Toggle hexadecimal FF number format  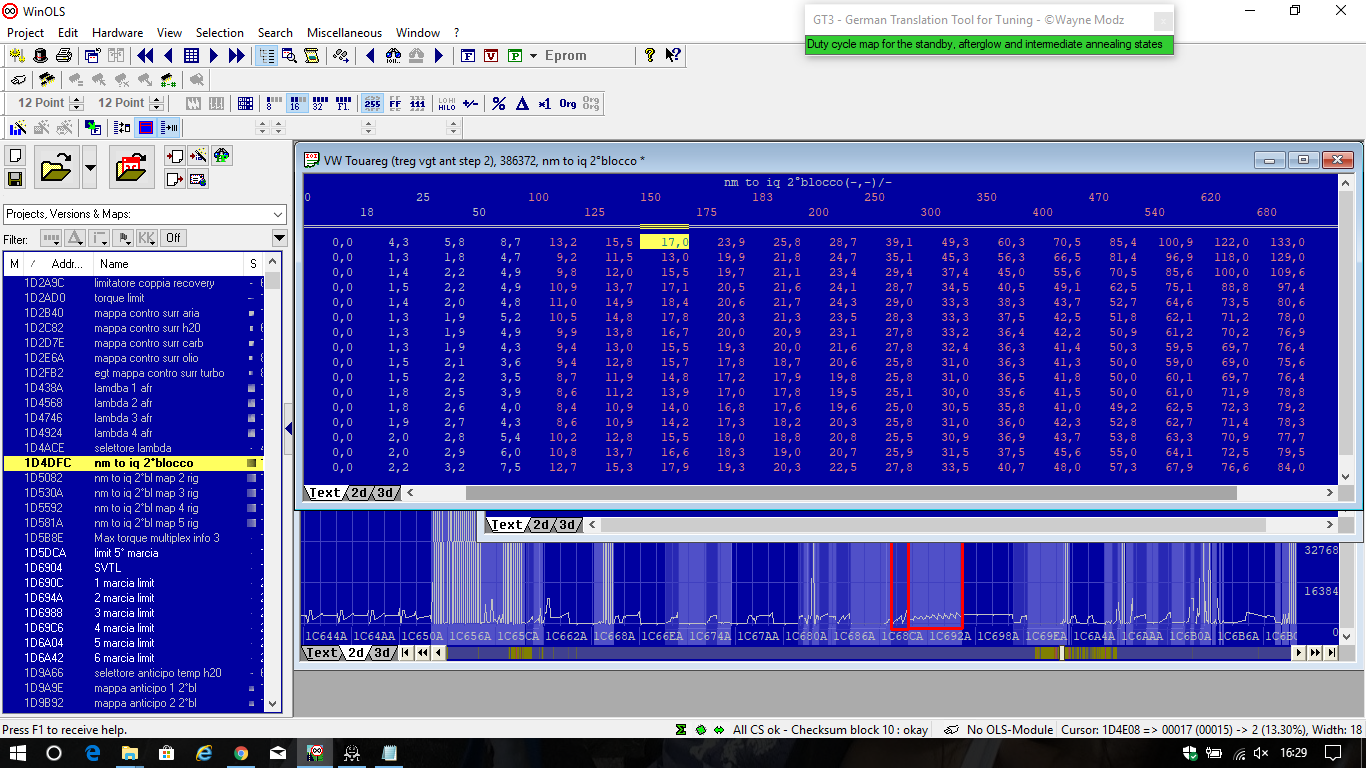pyautogui.click(x=395, y=103)
